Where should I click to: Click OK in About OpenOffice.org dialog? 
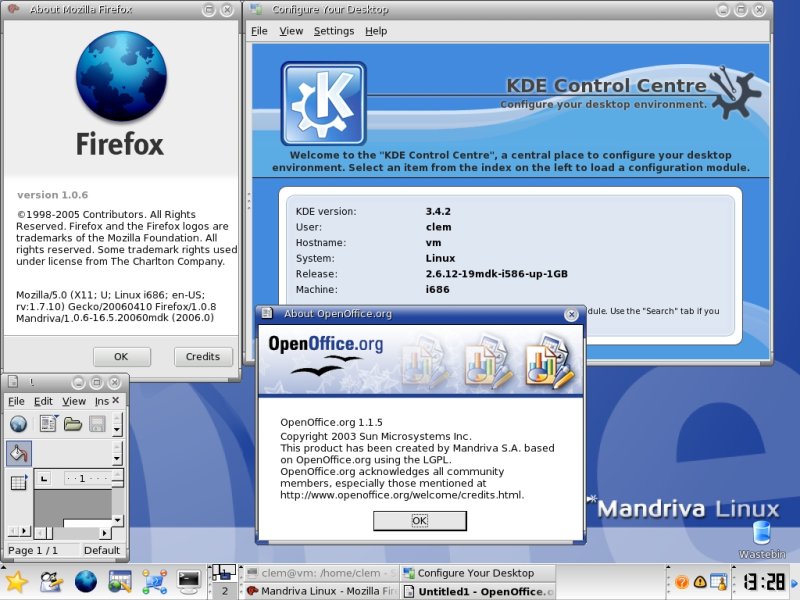419,520
